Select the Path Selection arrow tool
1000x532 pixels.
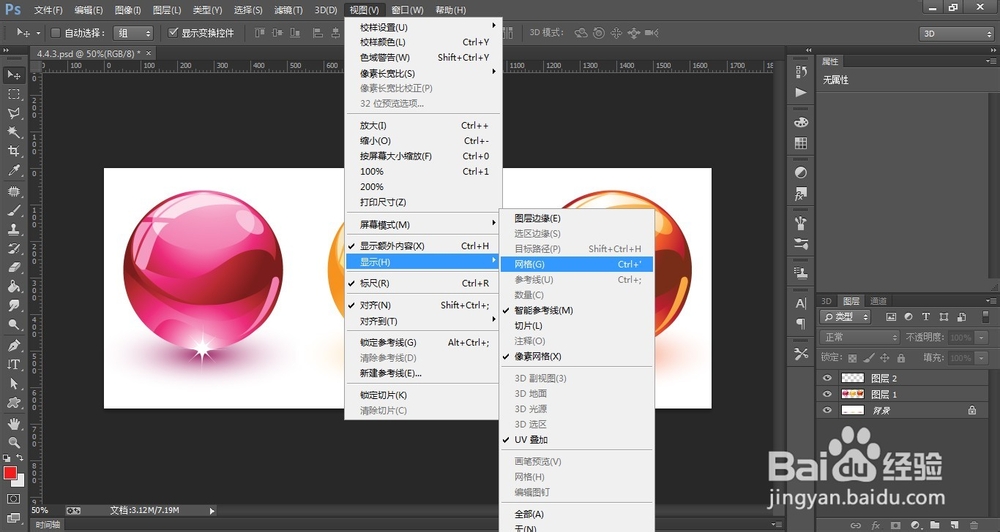[x=13, y=384]
